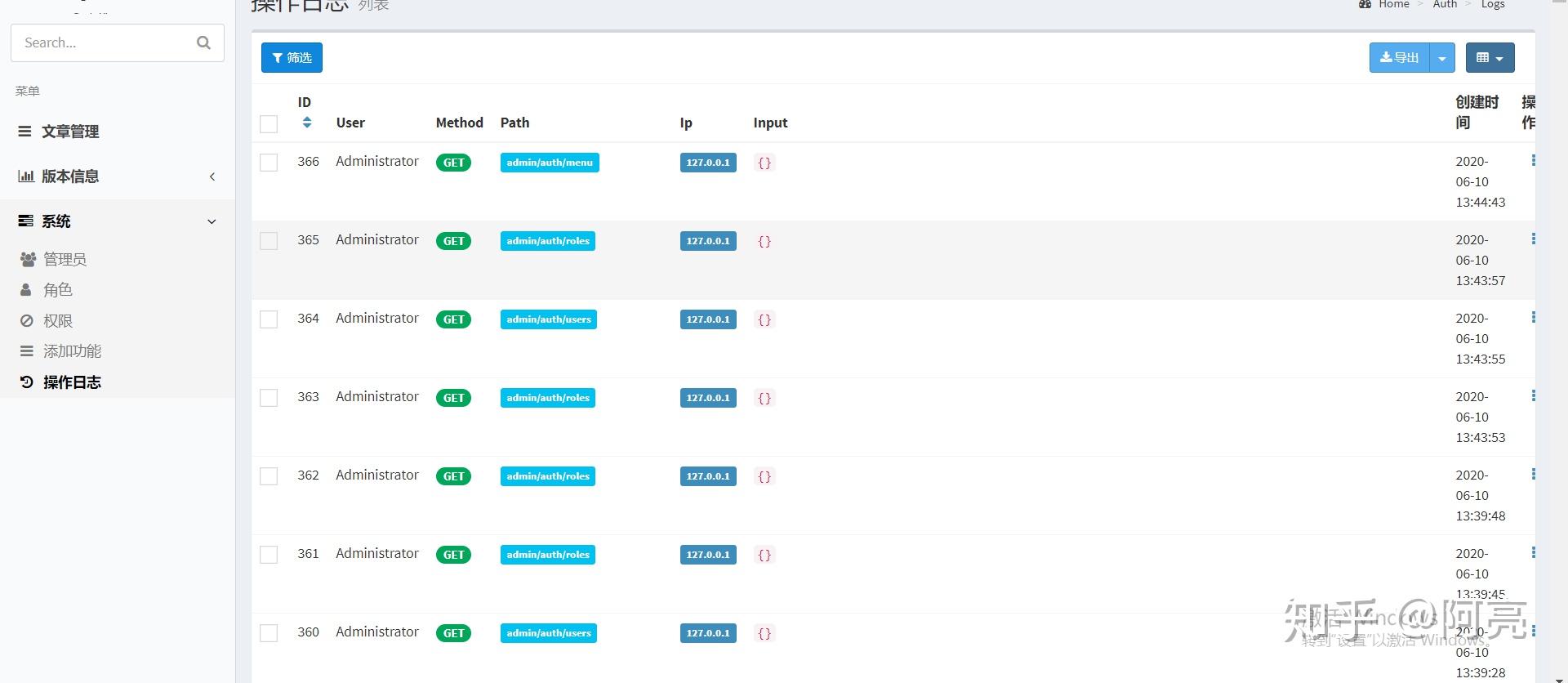Sort the table by ID column

click(x=307, y=123)
